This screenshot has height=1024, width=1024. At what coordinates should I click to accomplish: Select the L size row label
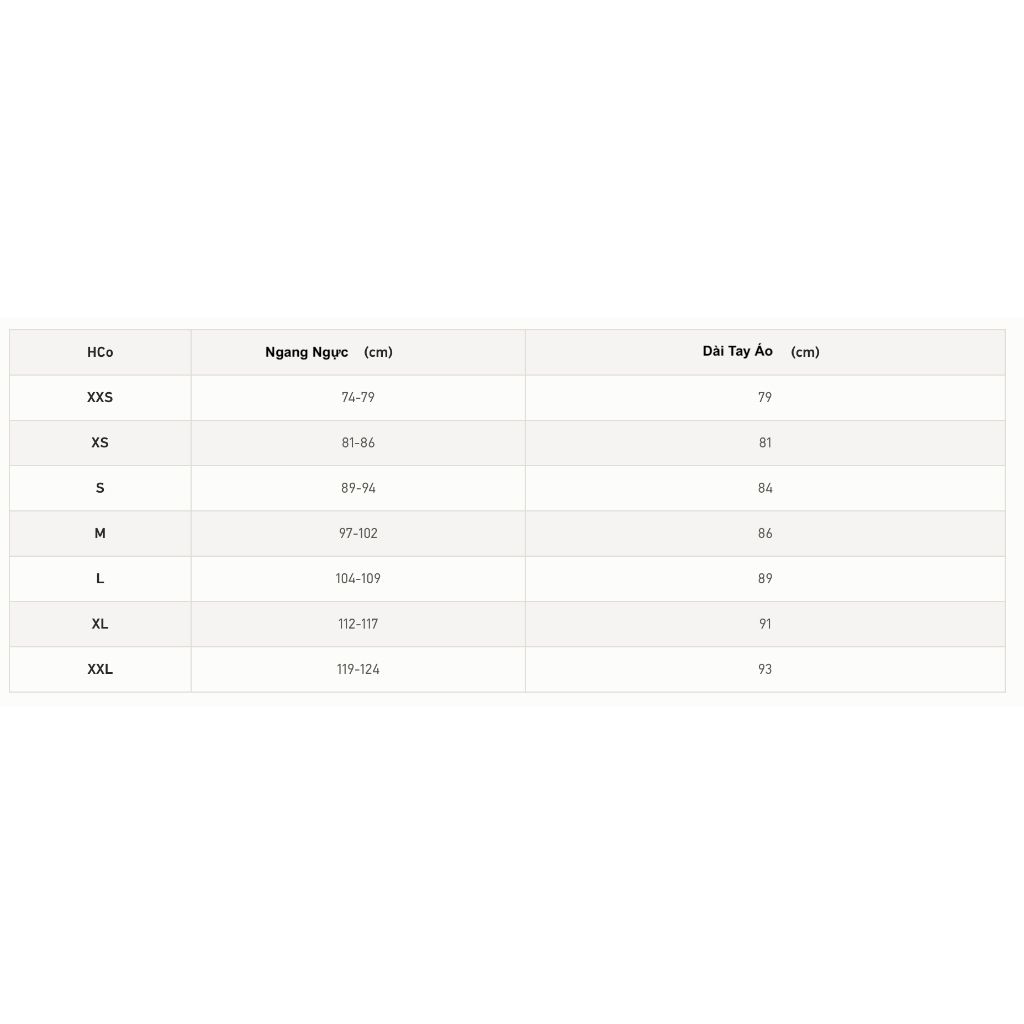point(100,578)
